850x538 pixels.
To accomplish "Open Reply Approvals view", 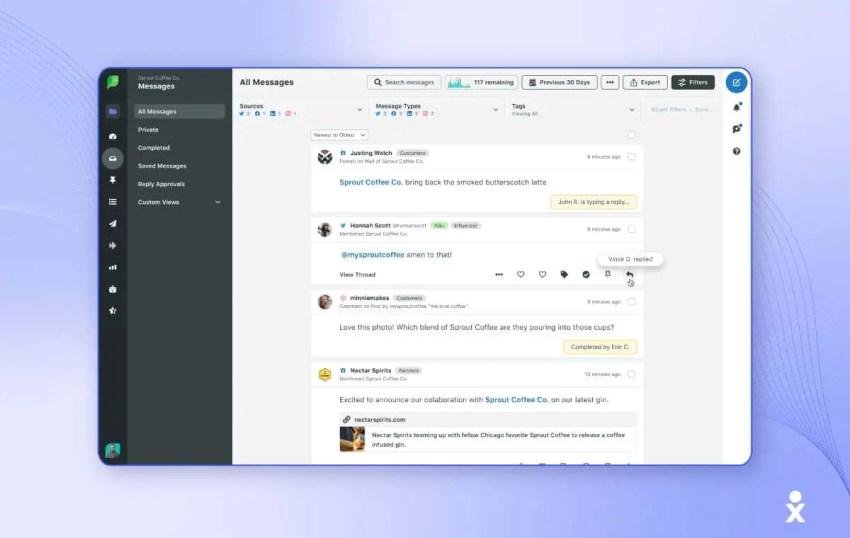I will [x=161, y=184].
